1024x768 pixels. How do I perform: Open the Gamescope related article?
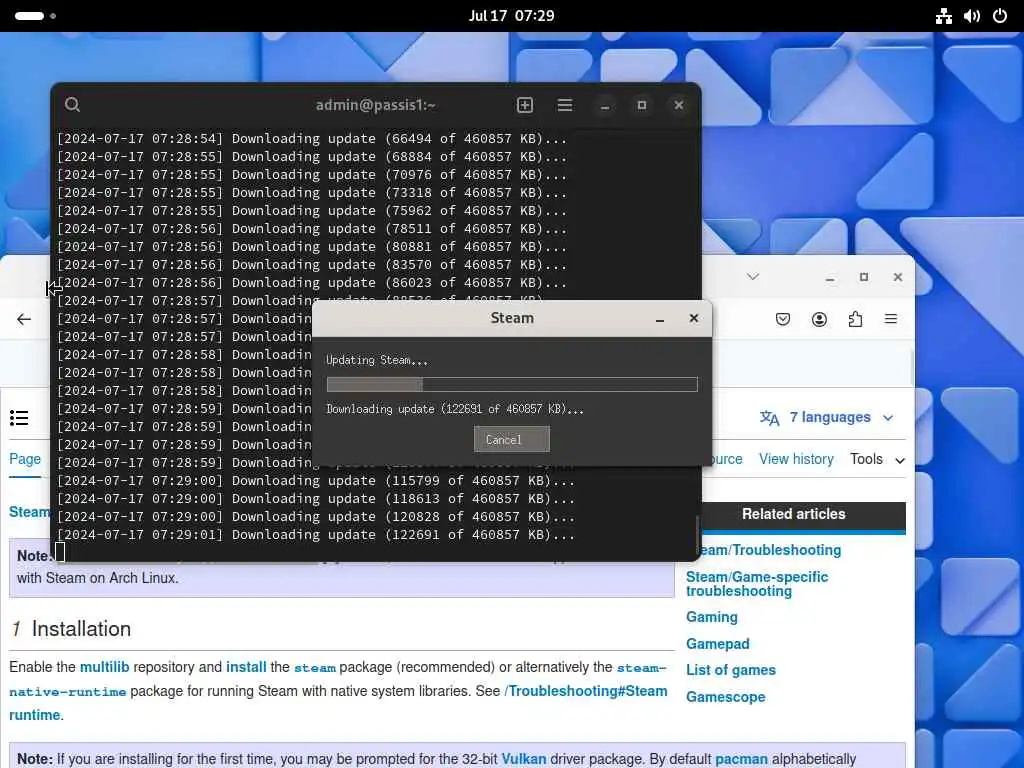(726, 697)
